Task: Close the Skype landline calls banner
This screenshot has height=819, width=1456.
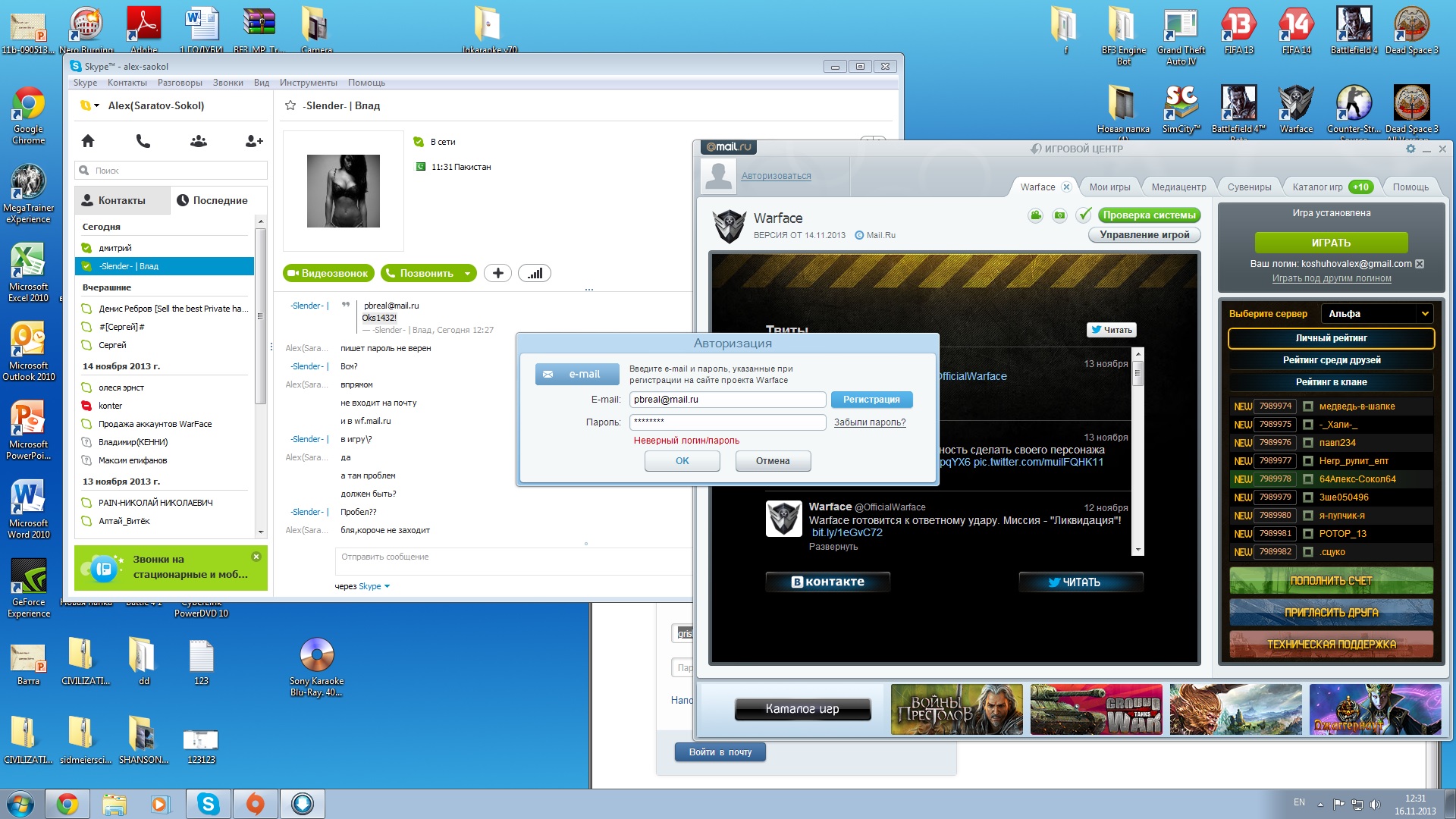Action: 256,557
